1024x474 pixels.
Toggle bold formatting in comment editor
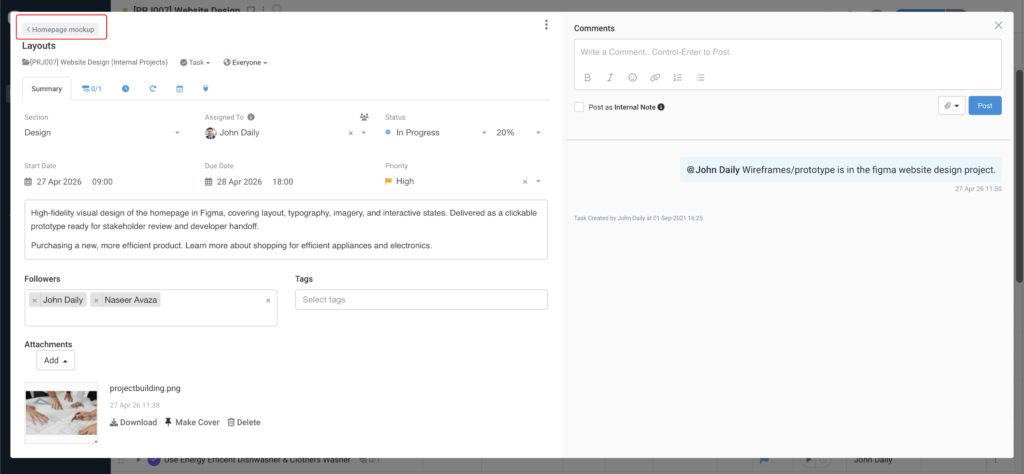tap(587, 77)
